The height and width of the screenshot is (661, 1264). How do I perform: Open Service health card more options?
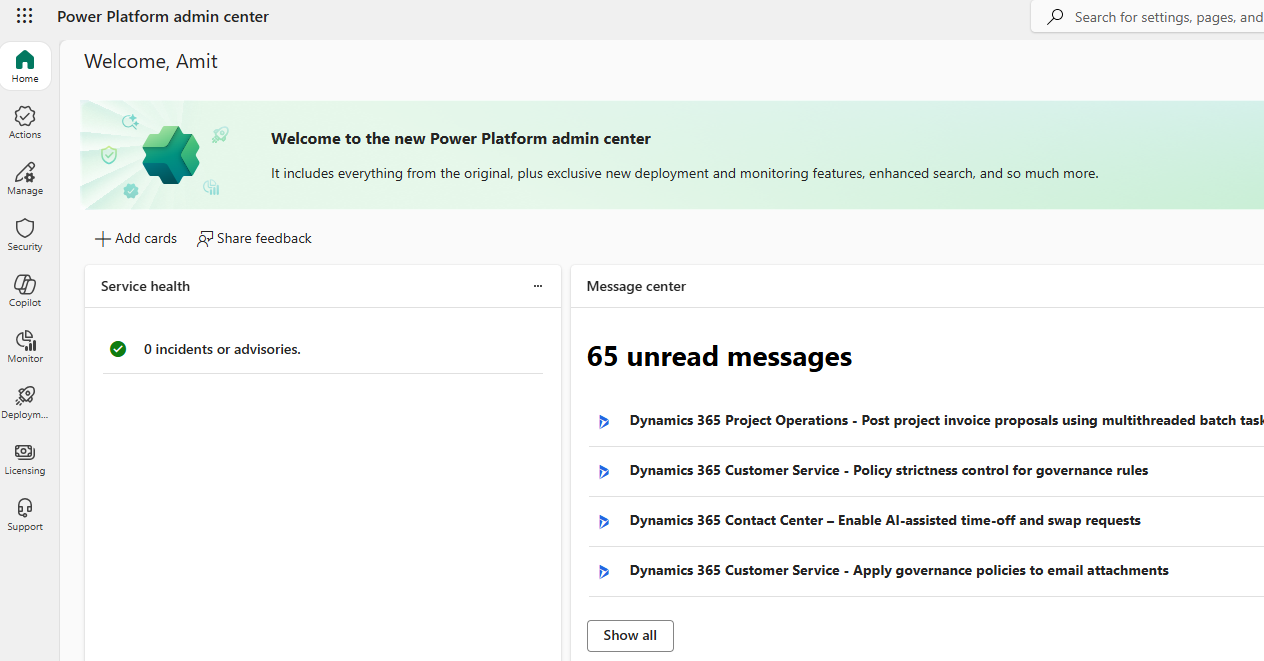[538, 286]
